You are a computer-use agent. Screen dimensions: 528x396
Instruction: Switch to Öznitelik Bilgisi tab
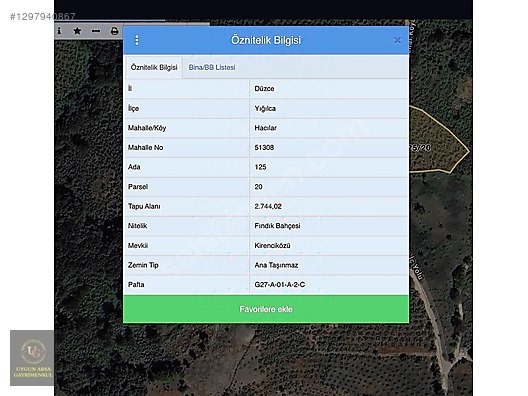click(154, 67)
